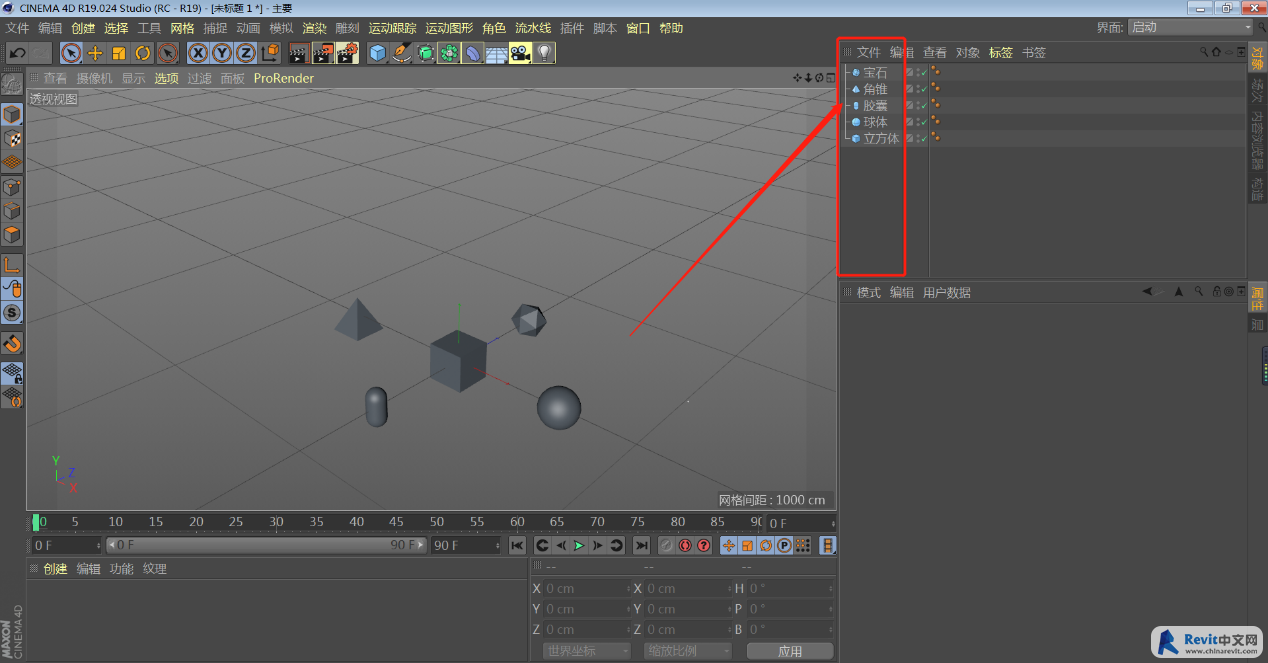Switch to the 场次 side tab
This screenshot has height=663, width=1268.
pyautogui.click(x=1257, y=91)
